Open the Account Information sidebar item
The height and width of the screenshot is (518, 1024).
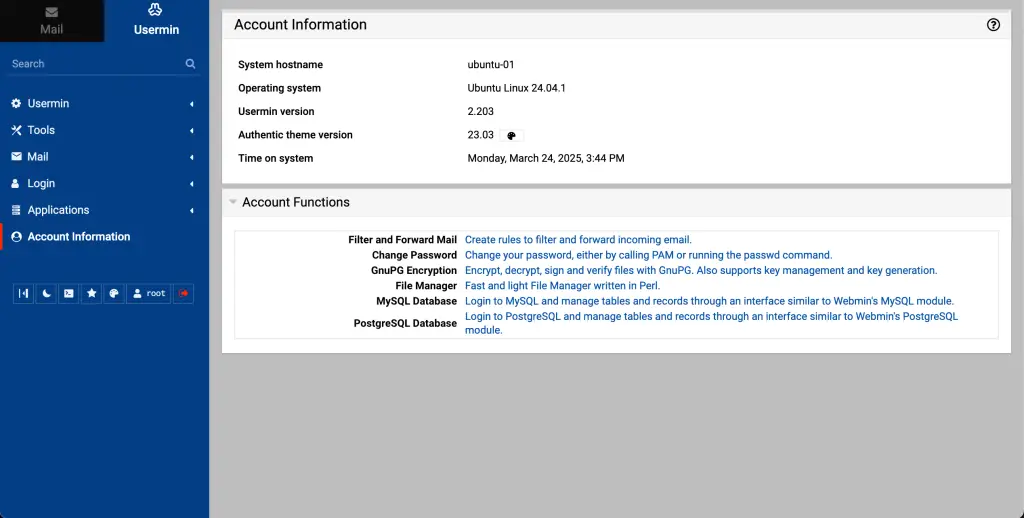click(78, 237)
